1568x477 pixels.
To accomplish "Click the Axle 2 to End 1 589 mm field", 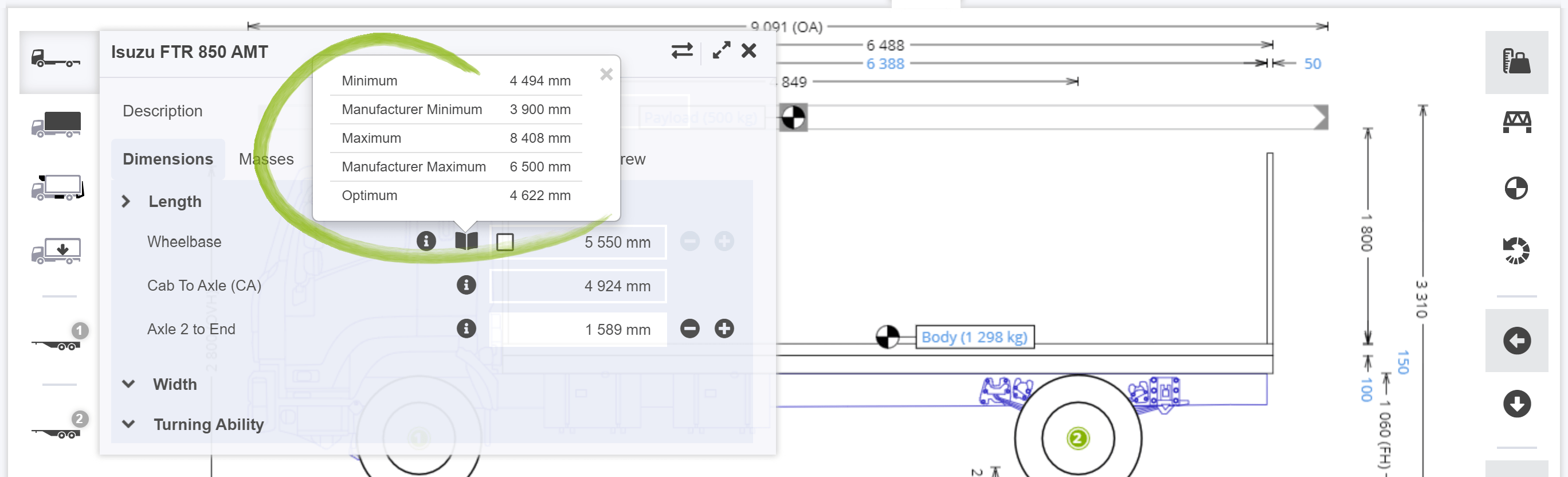I will click(x=578, y=330).
